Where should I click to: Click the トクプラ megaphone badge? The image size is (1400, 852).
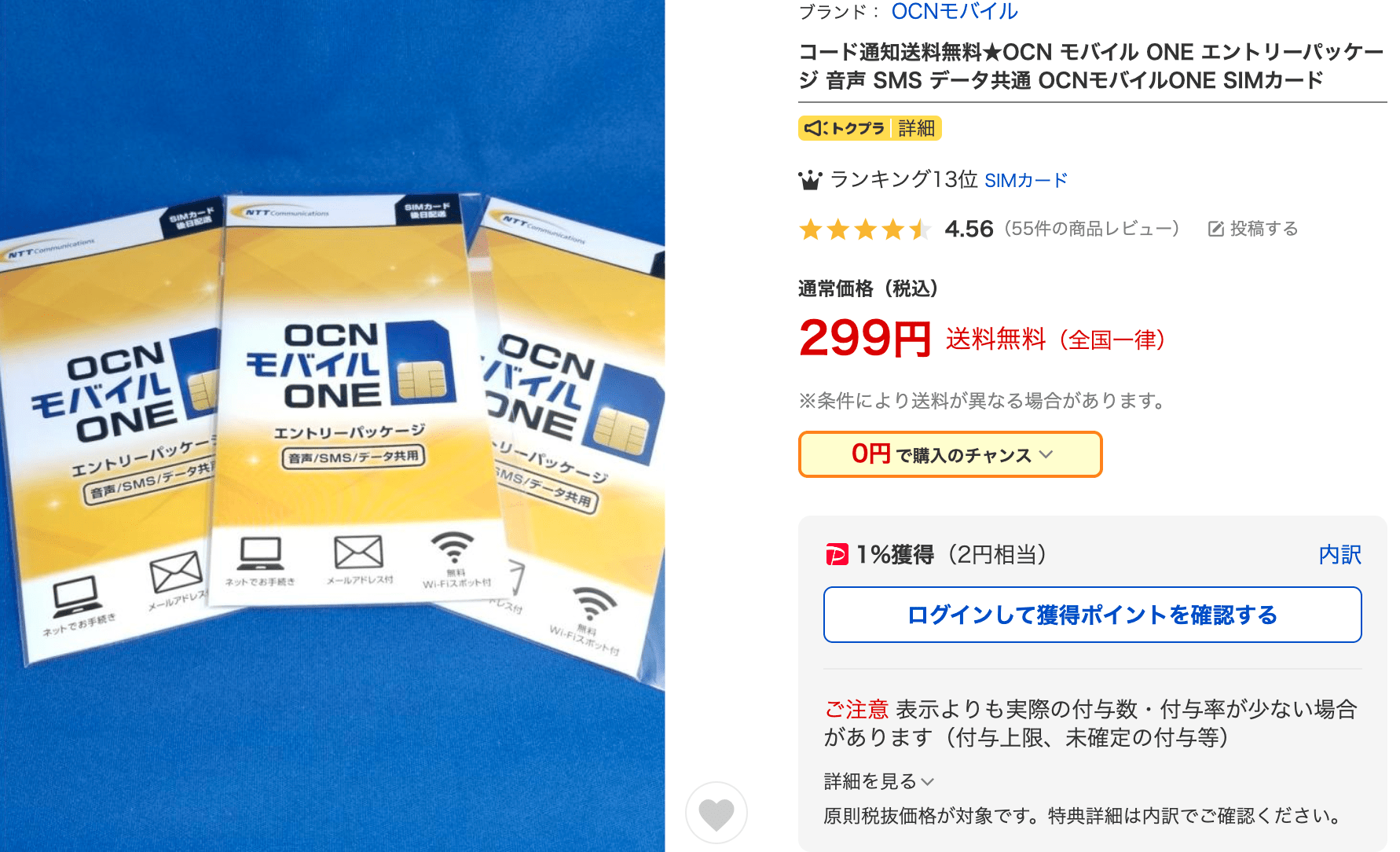(845, 128)
